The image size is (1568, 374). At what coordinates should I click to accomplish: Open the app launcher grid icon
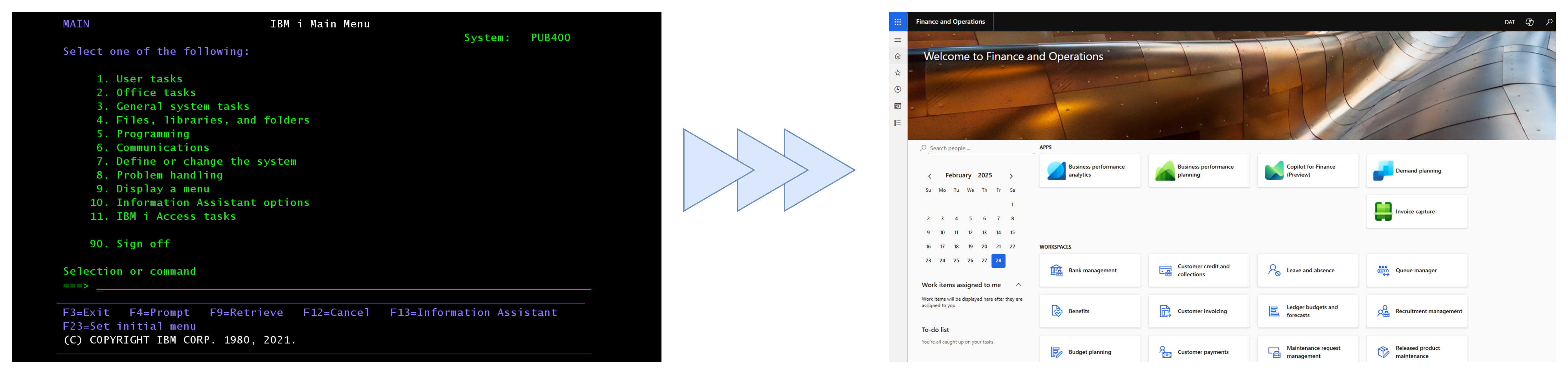[897, 21]
